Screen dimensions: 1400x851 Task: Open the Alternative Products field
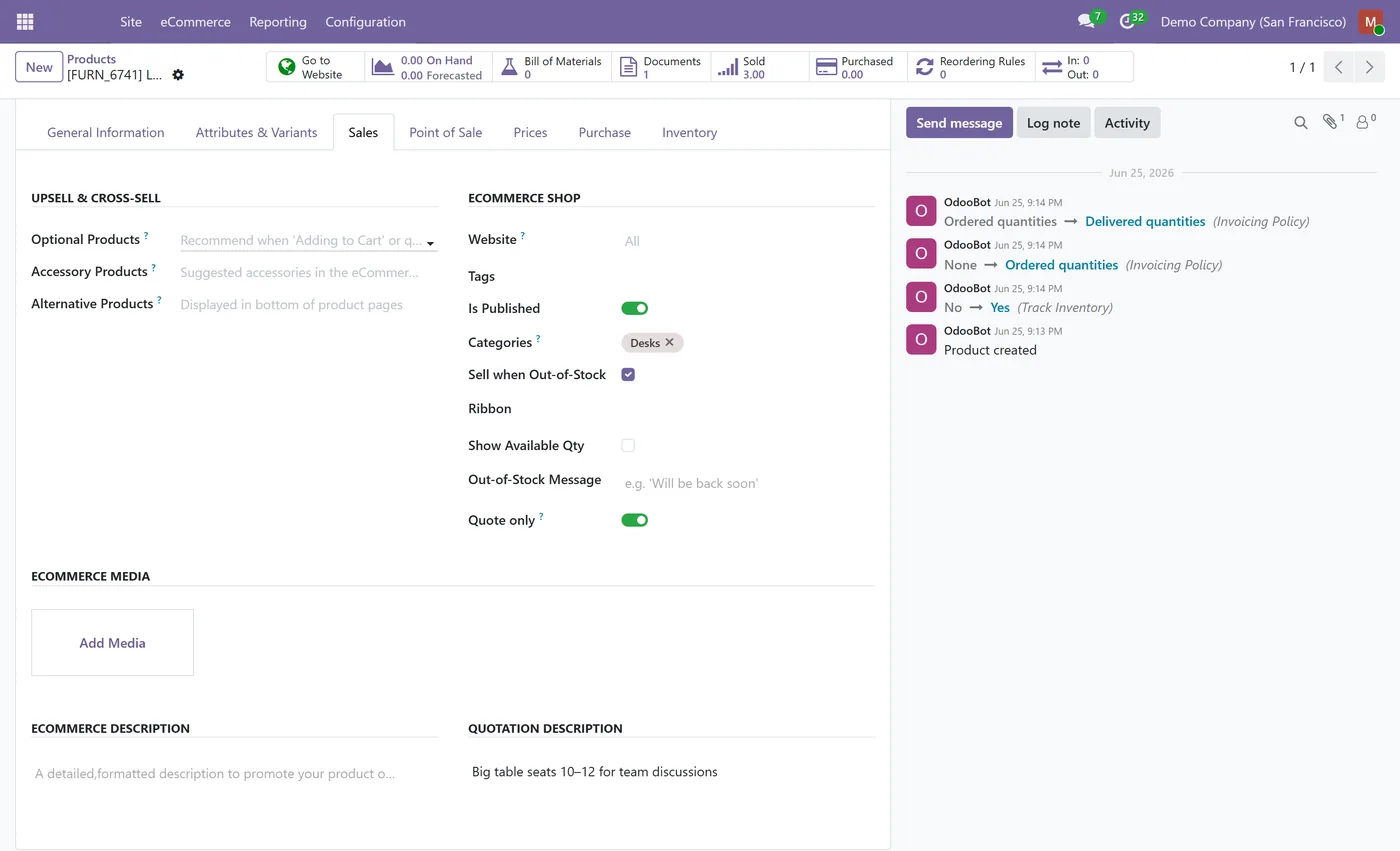tap(308, 304)
